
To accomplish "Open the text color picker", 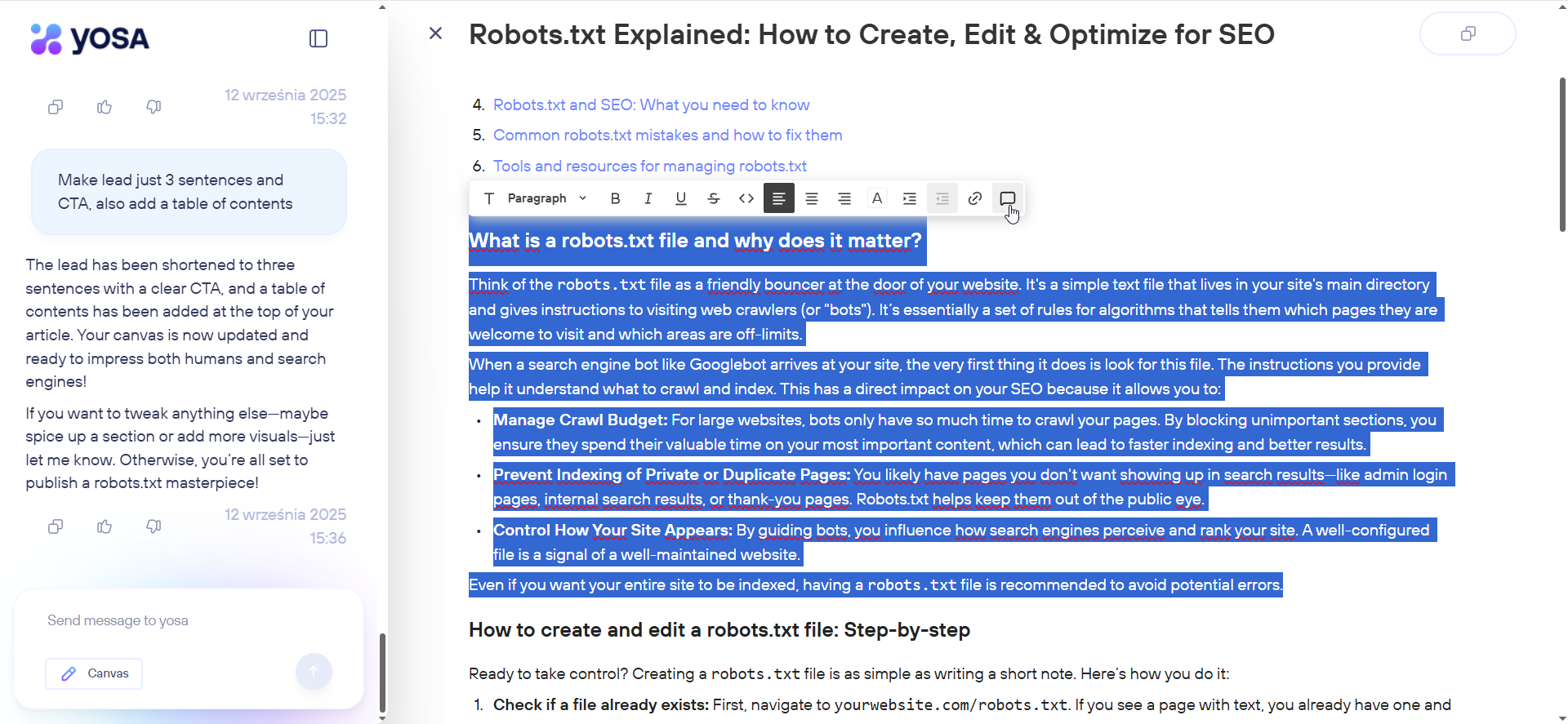I will (x=877, y=198).
